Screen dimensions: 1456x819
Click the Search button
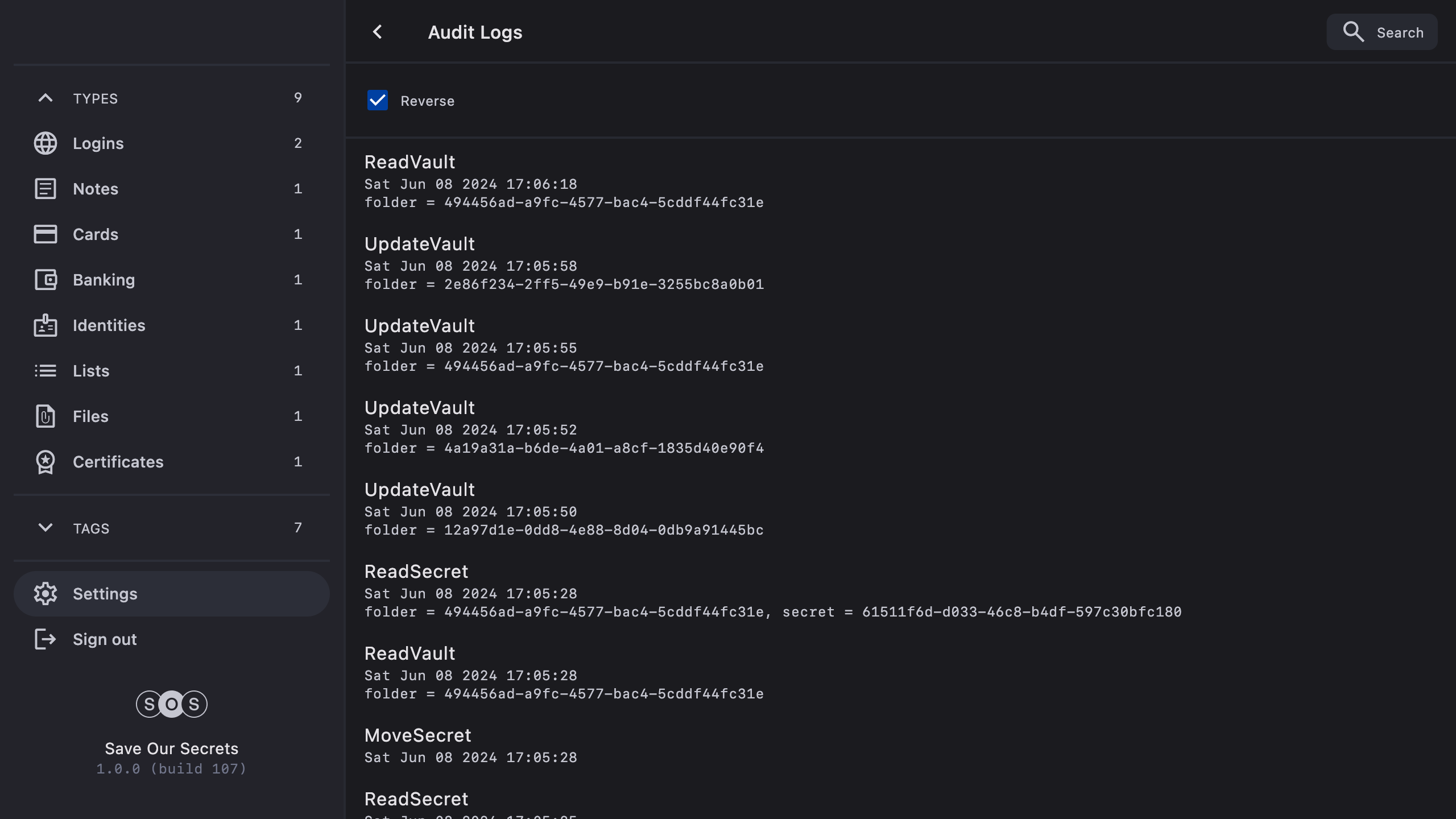click(1382, 32)
